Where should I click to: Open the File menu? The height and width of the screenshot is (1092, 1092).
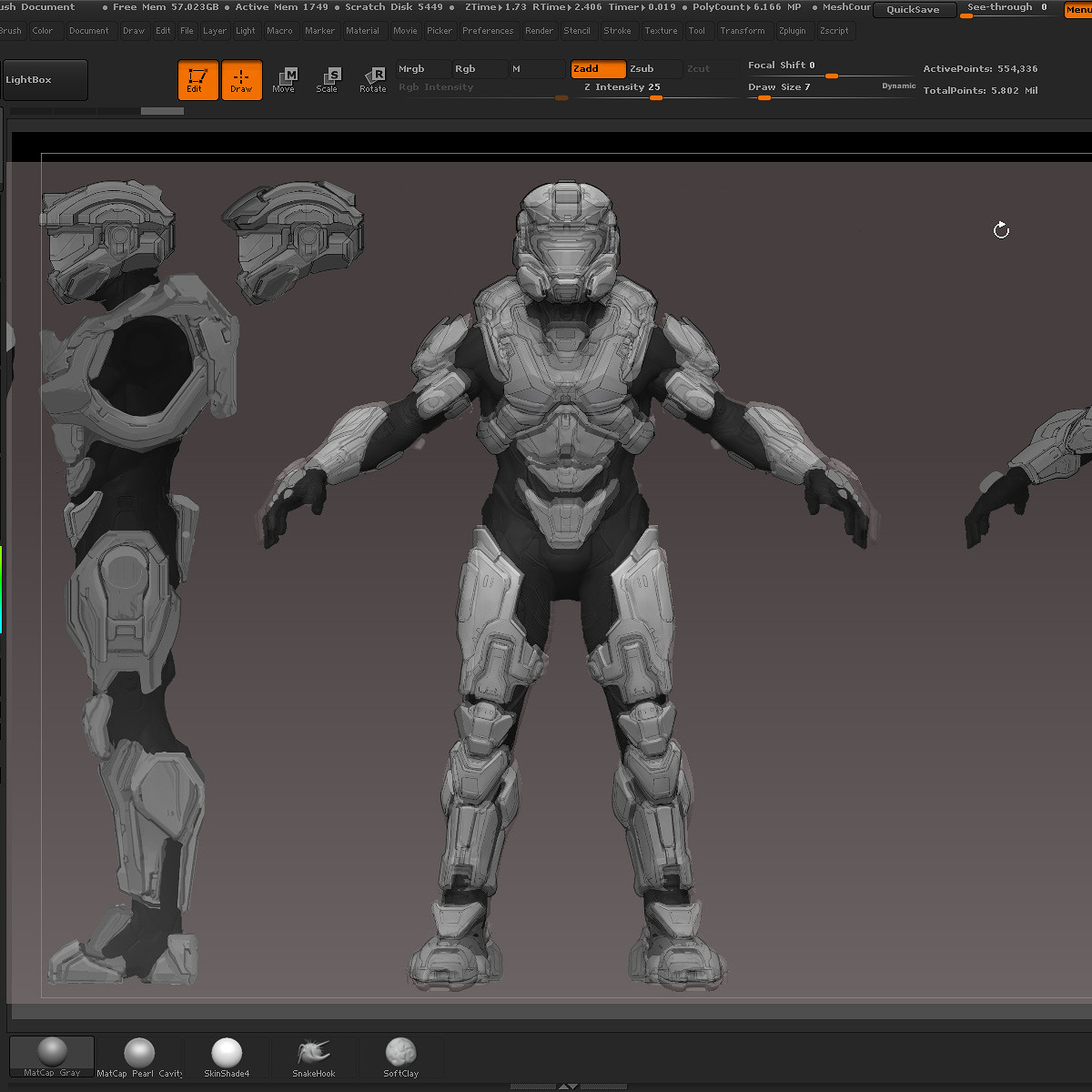coord(187,31)
